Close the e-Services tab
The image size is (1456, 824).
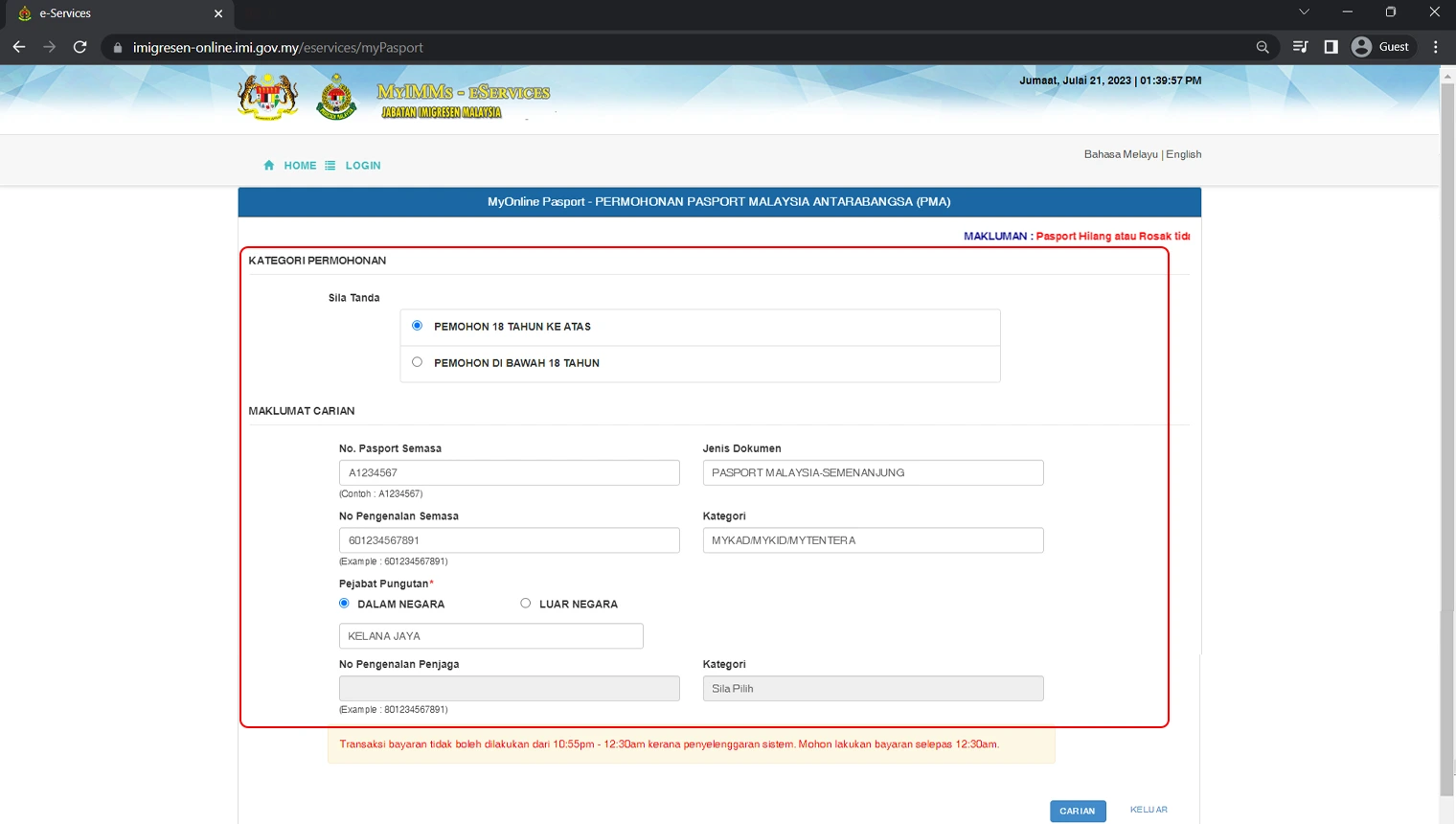[x=218, y=13]
